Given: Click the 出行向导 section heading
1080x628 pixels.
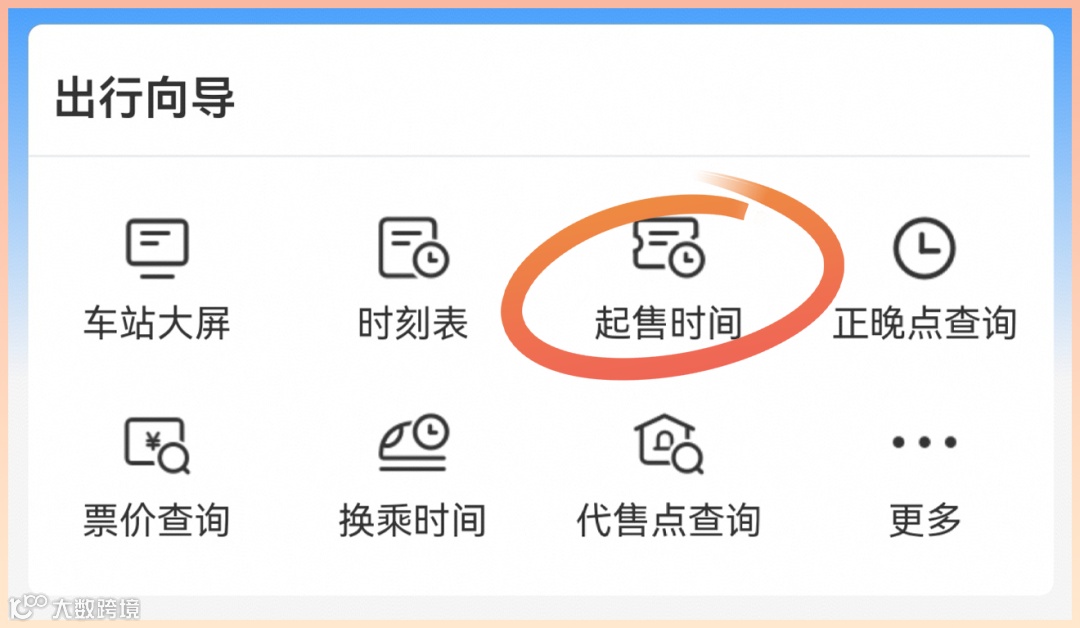Looking at the screenshot, I should pos(145,97).
